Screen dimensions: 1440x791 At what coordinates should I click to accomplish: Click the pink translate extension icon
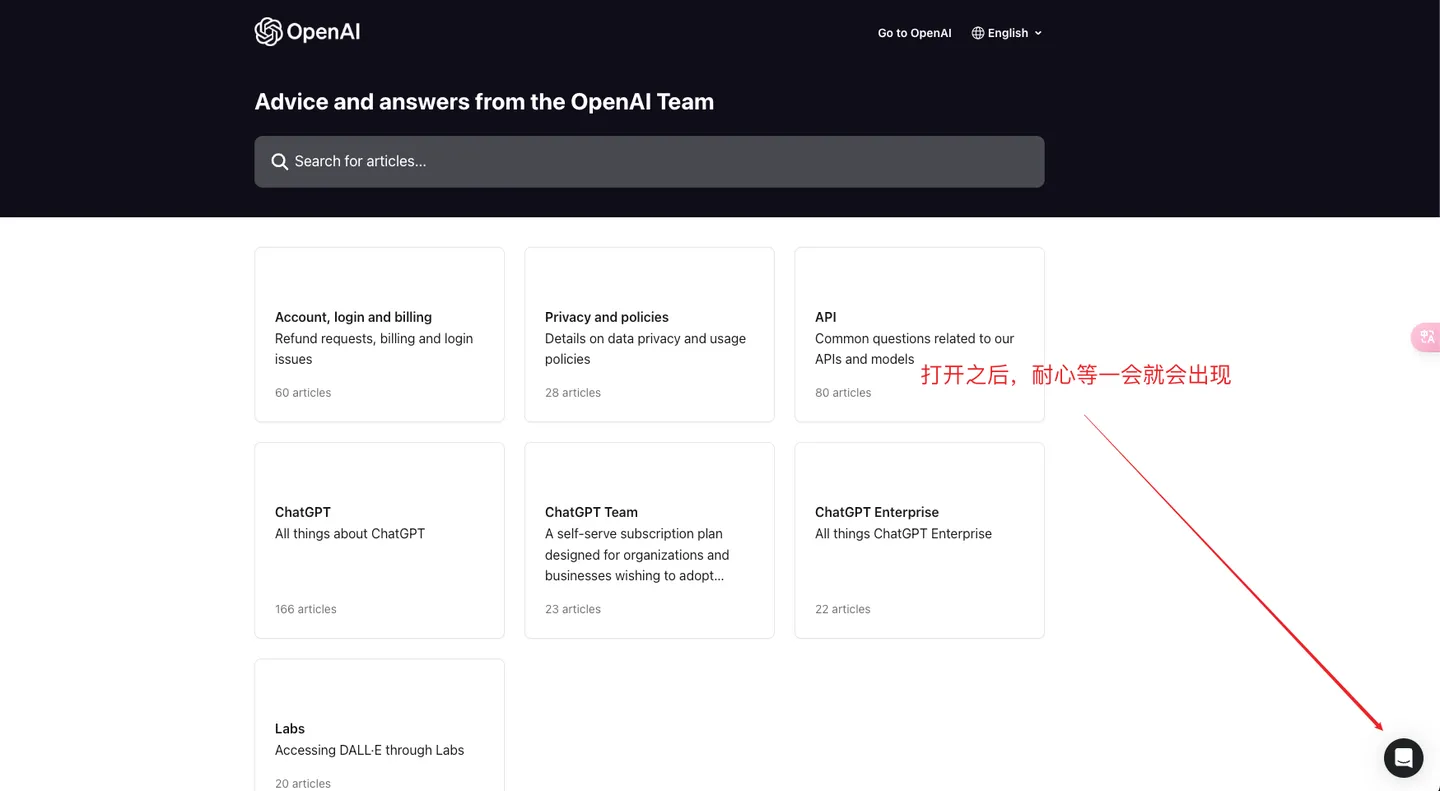(x=1426, y=338)
